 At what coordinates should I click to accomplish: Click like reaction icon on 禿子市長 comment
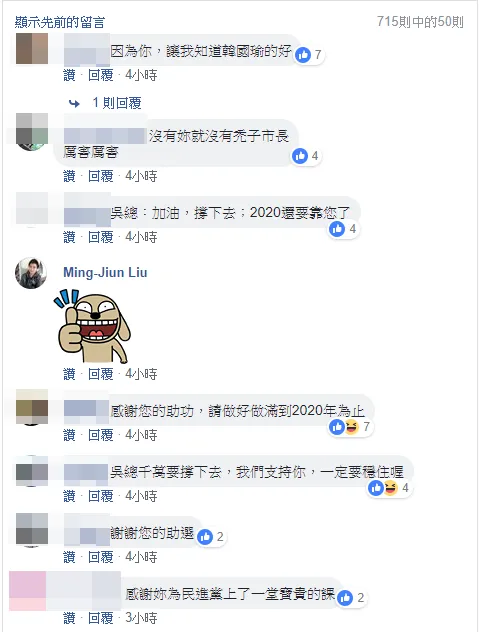[300, 156]
